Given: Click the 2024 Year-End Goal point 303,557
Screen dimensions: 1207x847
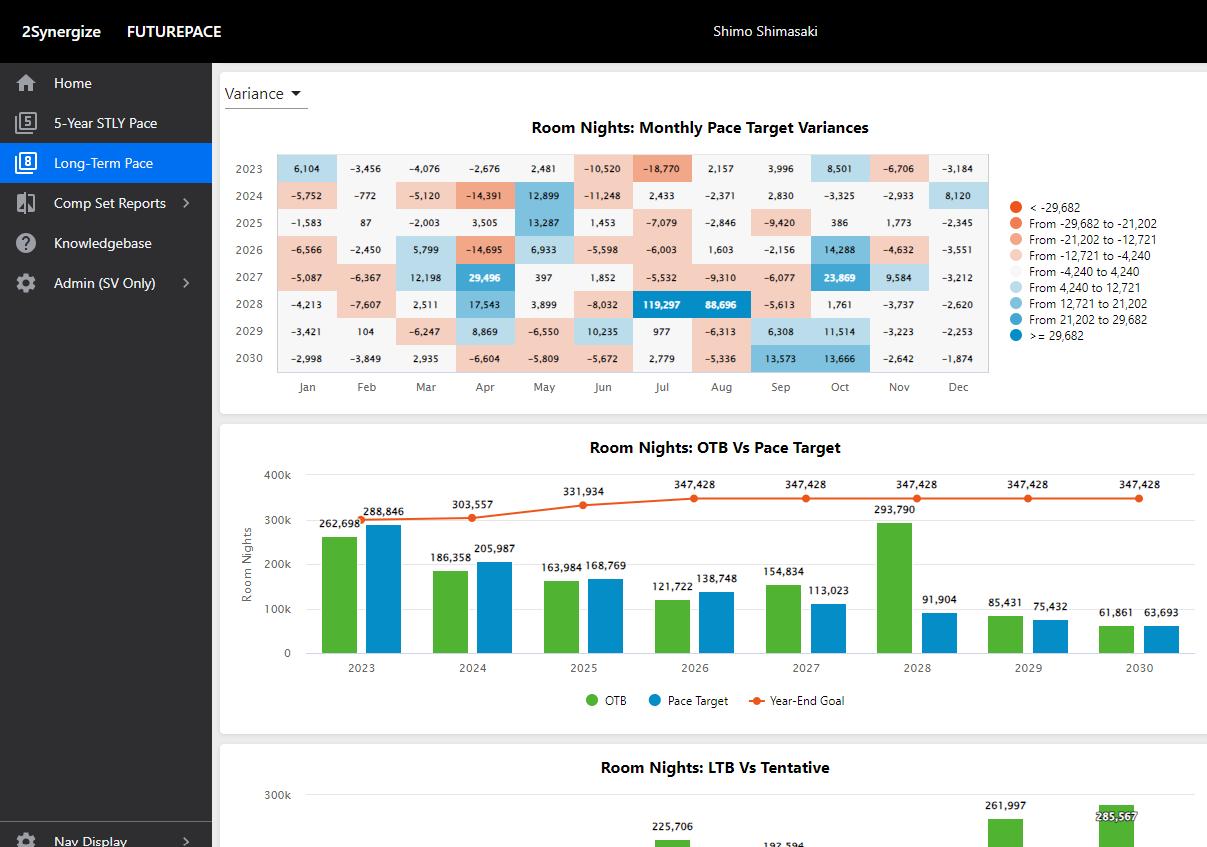Looking at the screenshot, I should [x=472, y=518].
